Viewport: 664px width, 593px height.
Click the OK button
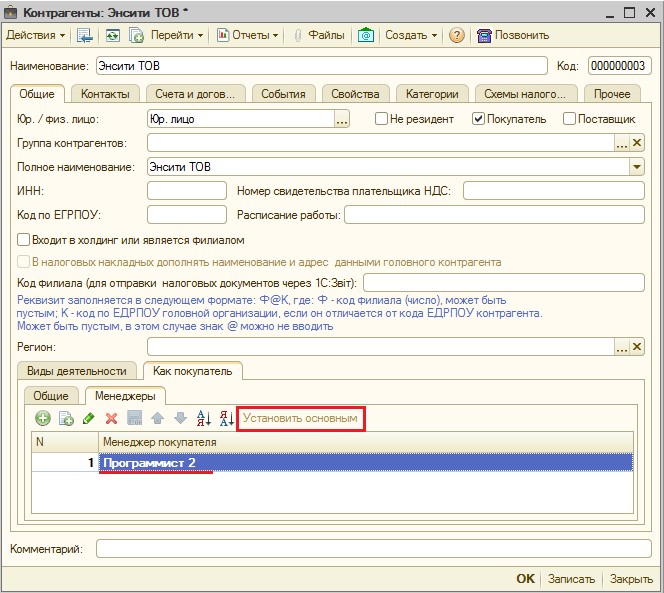[525, 579]
